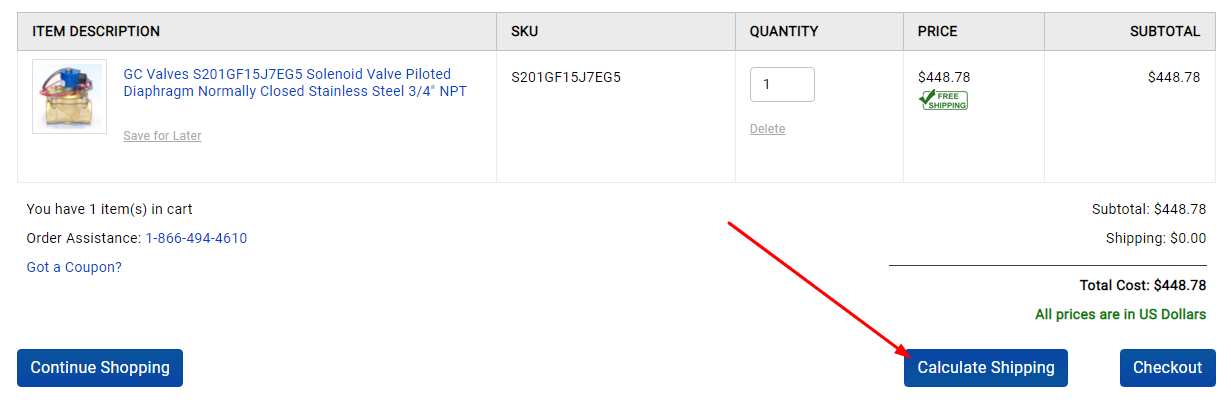Click the Save for Later link
Viewport: 1231px width, 415px height.
[x=162, y=136]
